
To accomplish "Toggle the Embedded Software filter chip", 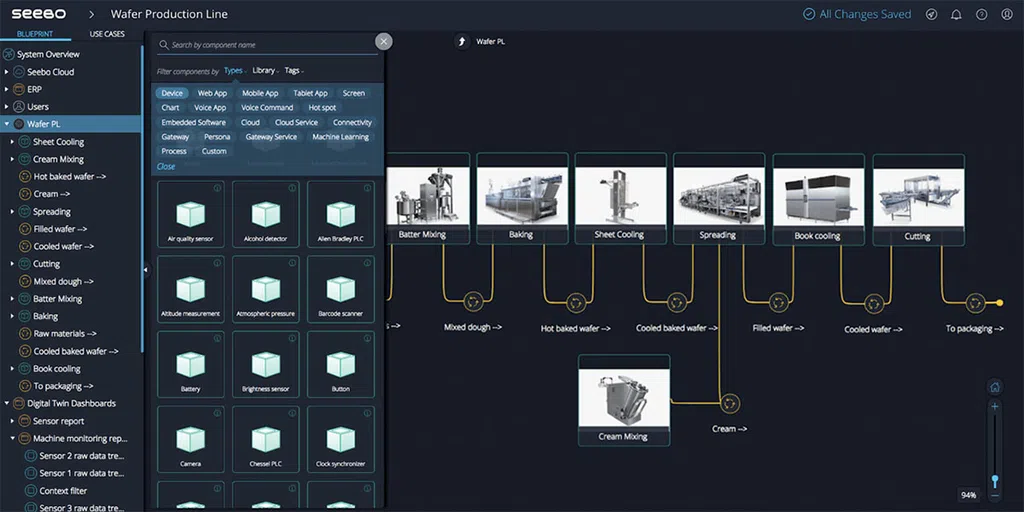I will (193, 122).
